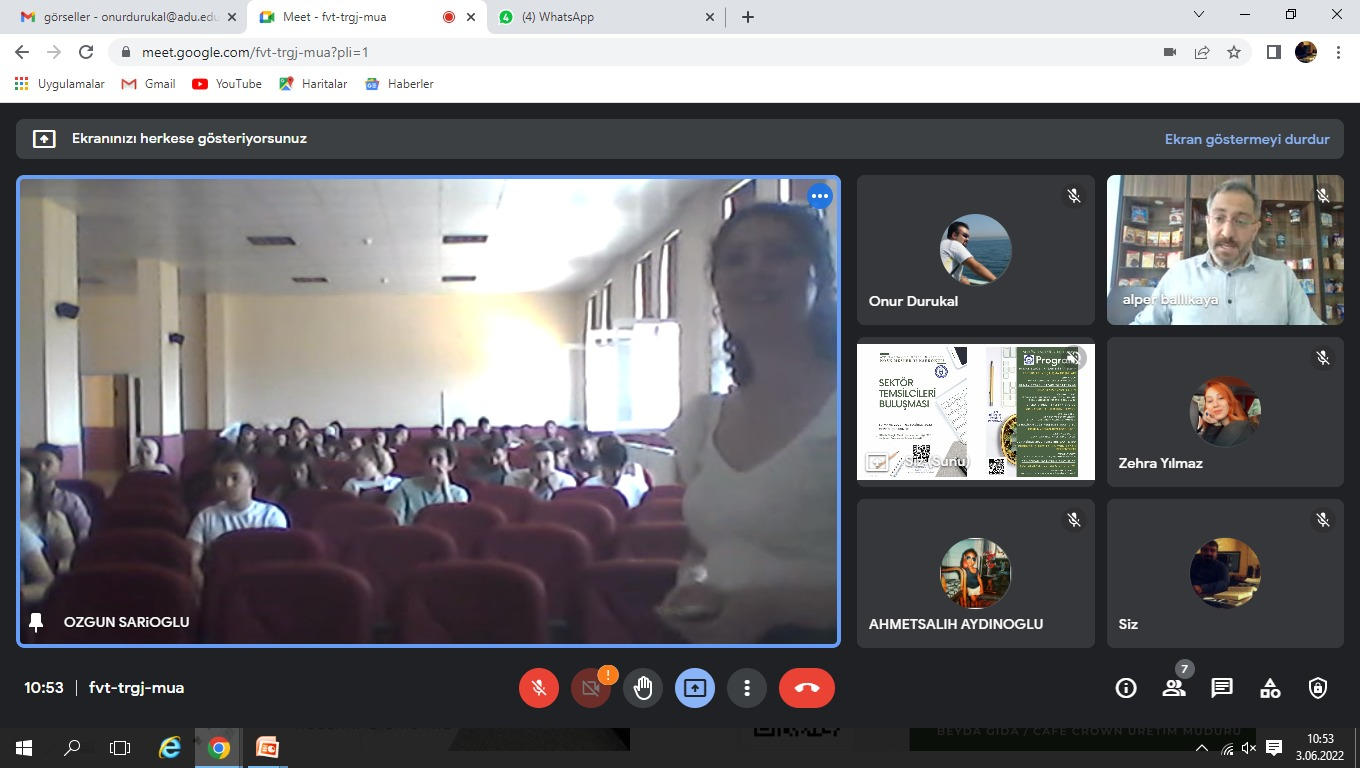Select the alper ballikaya video tile
Viewport: 1360px width, 768px height.
pos(1225,250)
